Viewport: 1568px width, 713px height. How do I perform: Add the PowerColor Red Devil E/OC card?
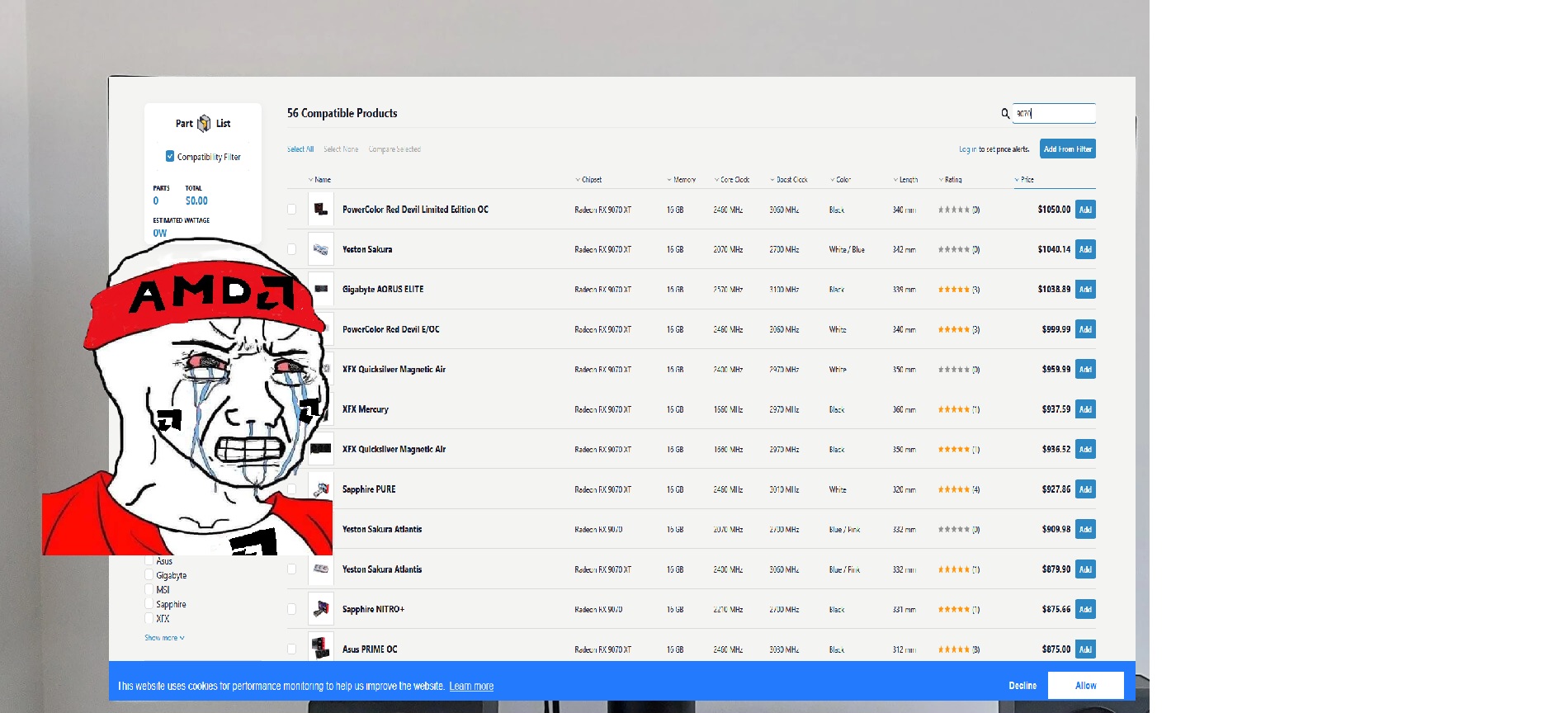(1085, 329)
